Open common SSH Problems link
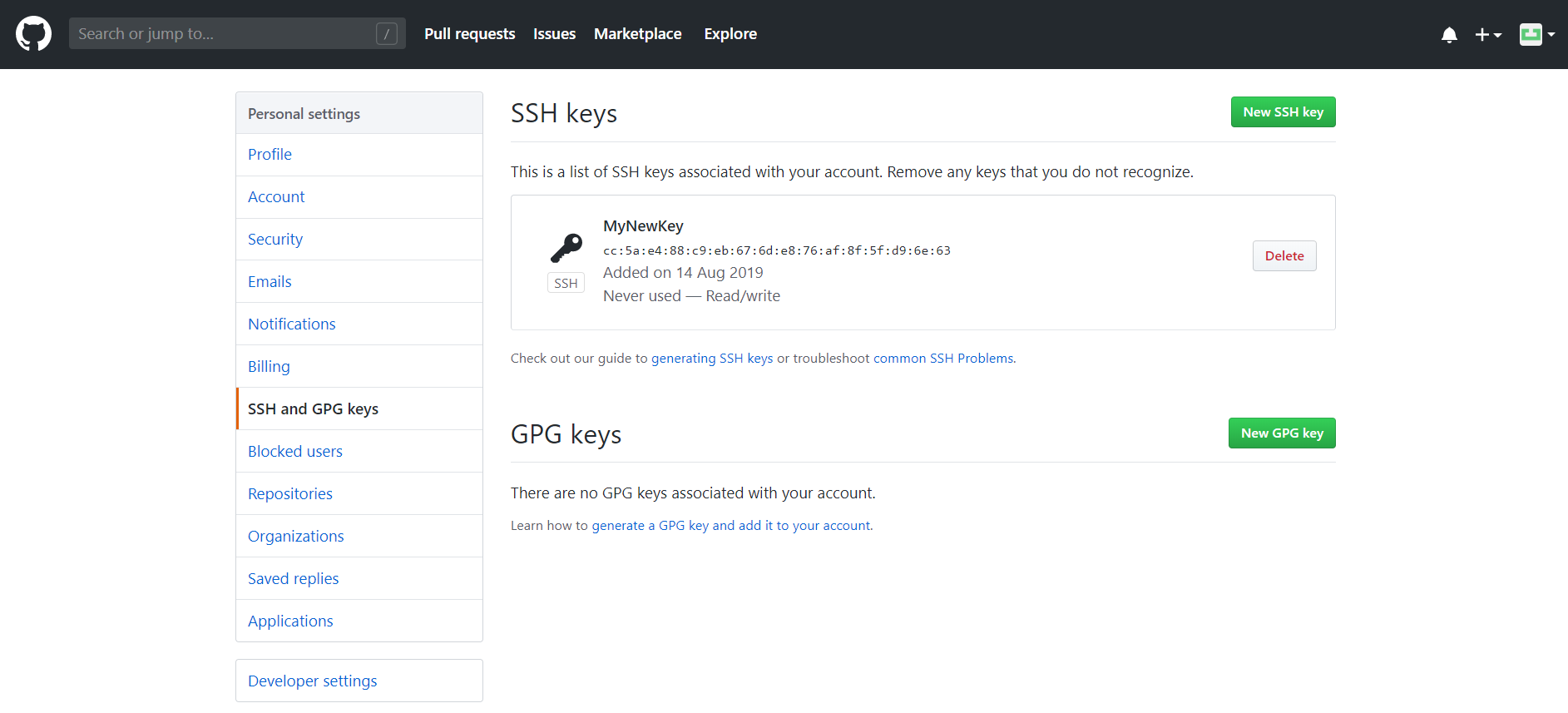Screen dimensions: 1568x713 pyautogui.click(x=943, y=359)
